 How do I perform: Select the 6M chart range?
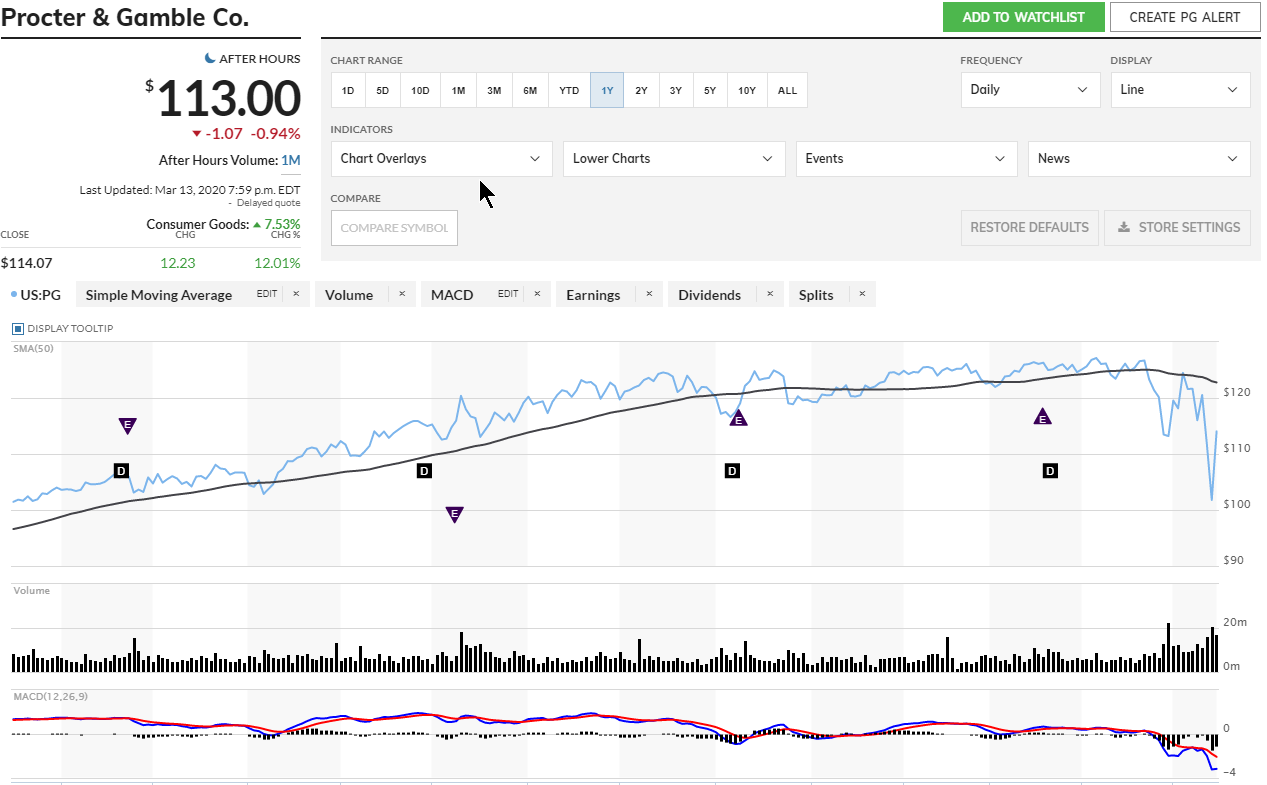tap(530, 91)
